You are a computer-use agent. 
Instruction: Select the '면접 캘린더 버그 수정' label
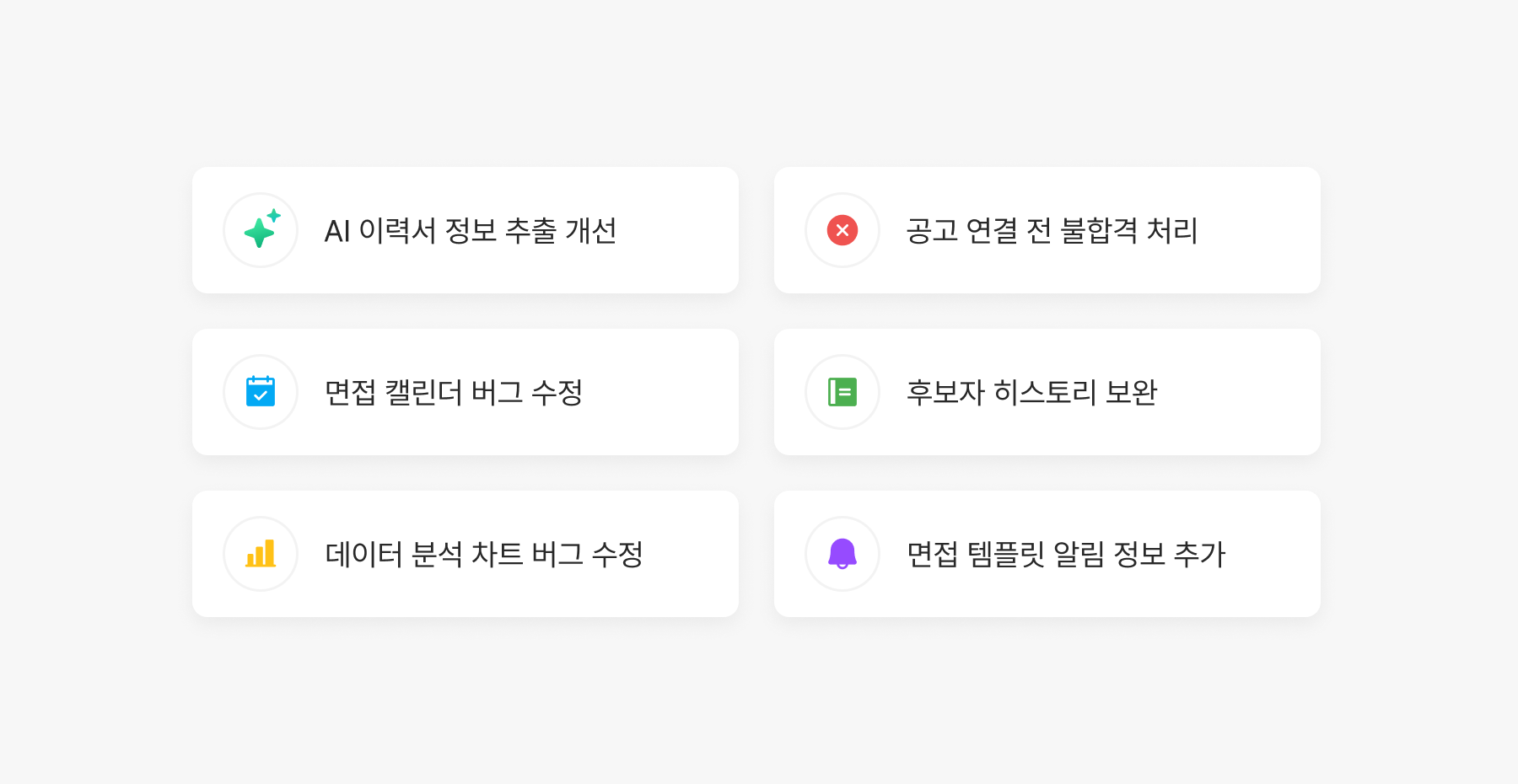(453, 393)
